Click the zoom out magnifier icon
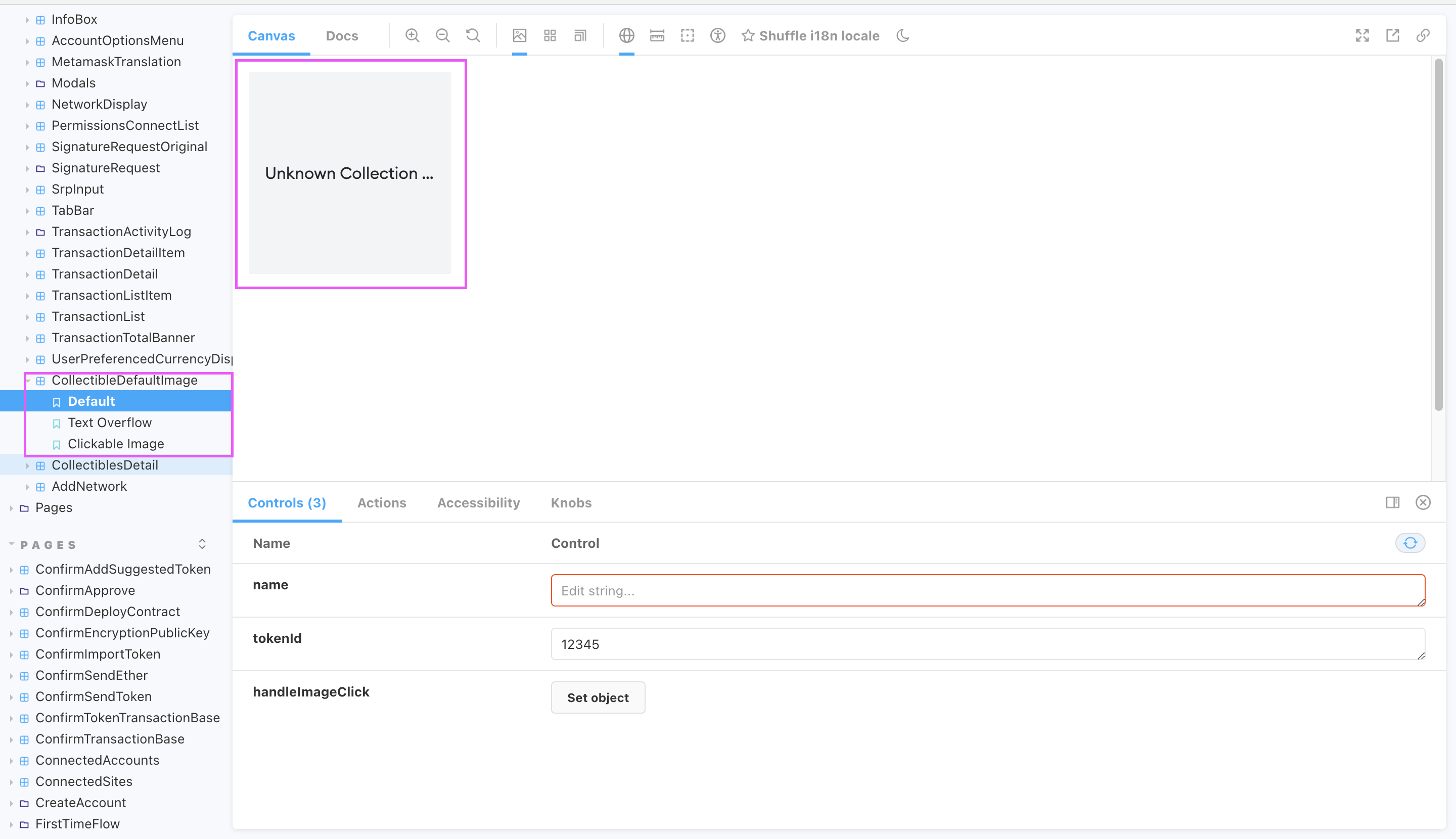1456x839 pixels. 442,36
